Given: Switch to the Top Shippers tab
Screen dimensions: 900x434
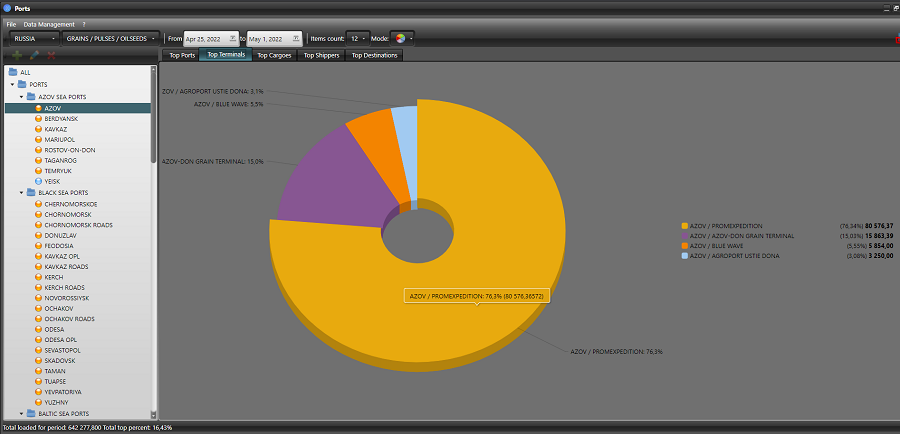Looking at the screenshot, I should [321, 56].
